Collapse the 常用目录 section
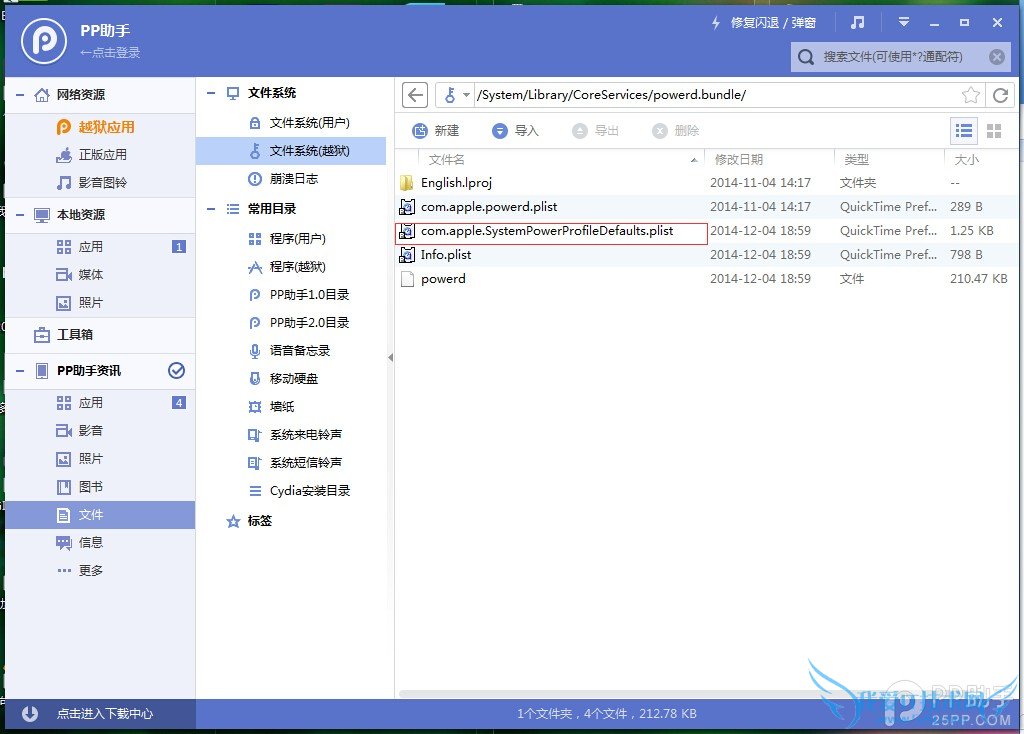Viewport: 1024px width, 734px height. pos(209,209)
